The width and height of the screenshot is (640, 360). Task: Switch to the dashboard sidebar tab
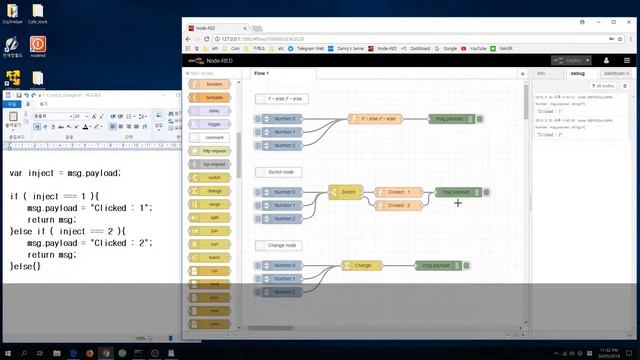[616, 73]
